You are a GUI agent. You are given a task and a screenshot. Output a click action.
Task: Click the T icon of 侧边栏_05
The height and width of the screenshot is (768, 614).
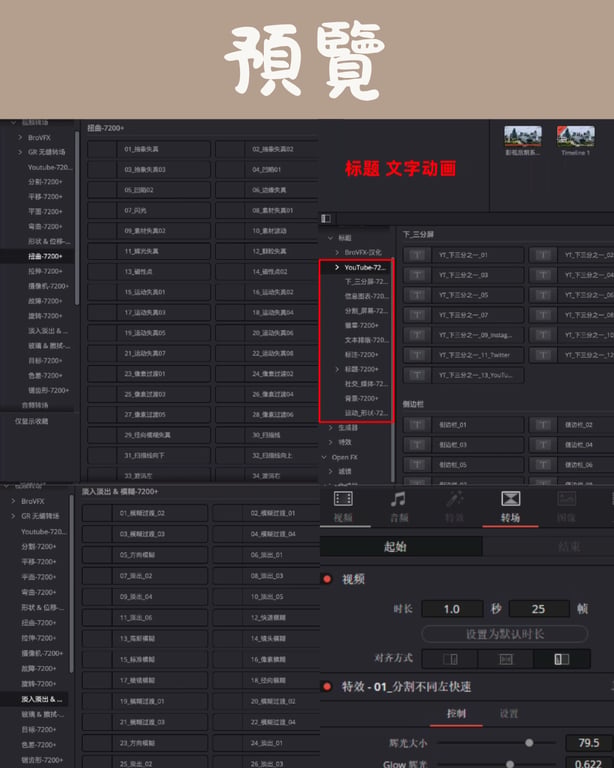(417, 464)
